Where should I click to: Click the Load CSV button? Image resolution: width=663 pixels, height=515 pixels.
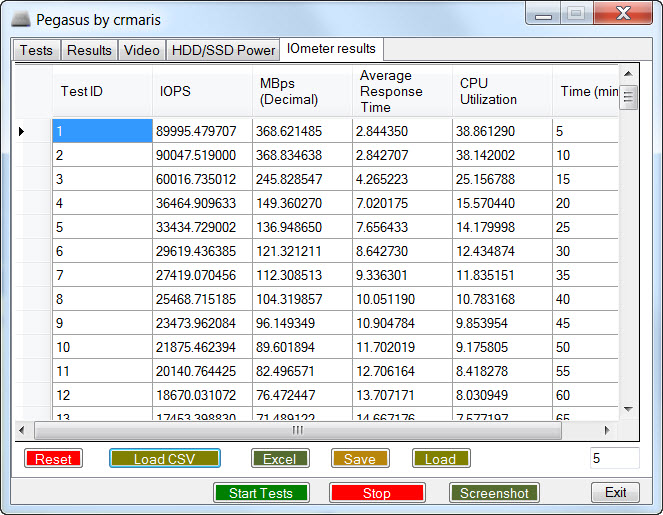(164, 459)
